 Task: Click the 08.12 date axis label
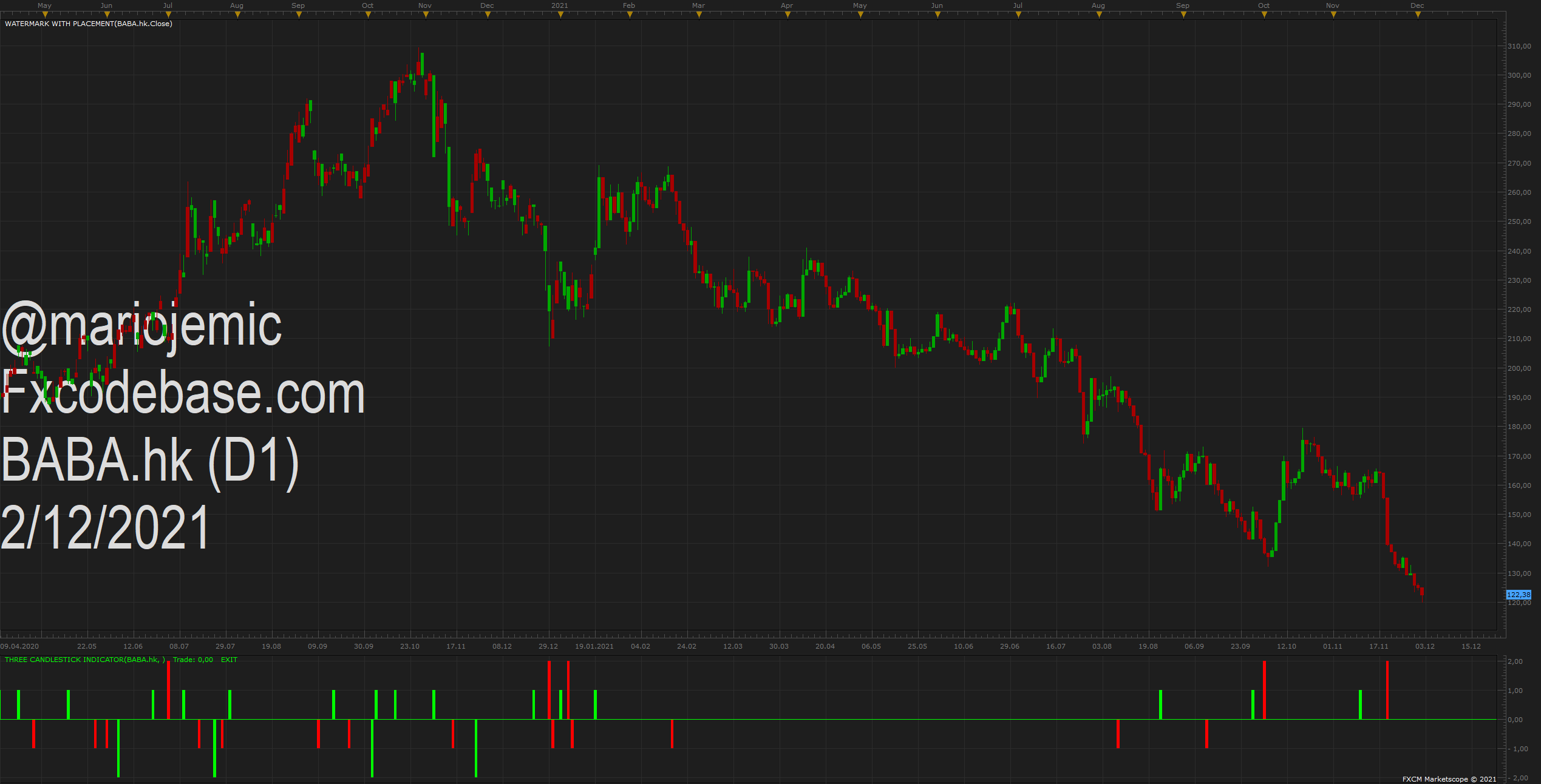502,646
